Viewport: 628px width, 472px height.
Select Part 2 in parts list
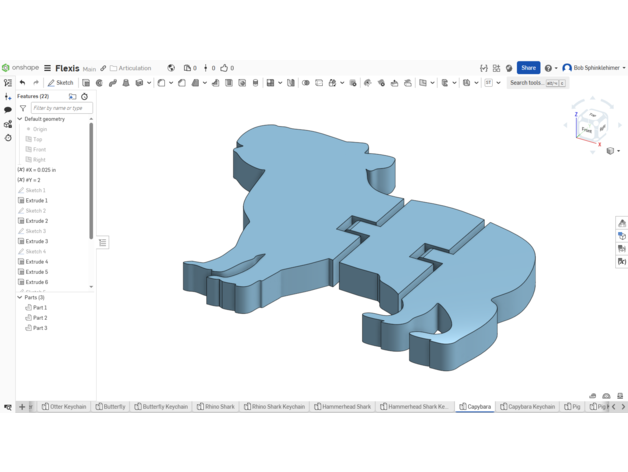pos(39,318)
